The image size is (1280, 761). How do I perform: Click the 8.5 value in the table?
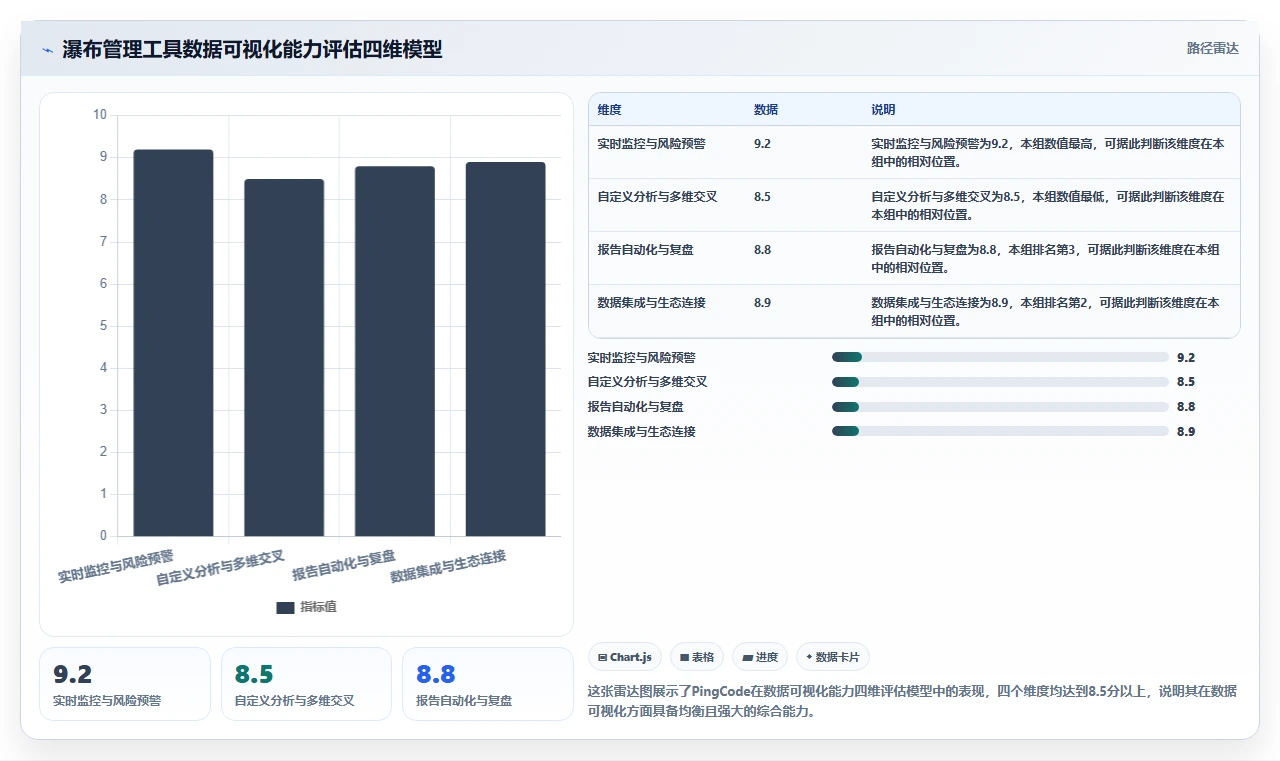tap(762, 197)
